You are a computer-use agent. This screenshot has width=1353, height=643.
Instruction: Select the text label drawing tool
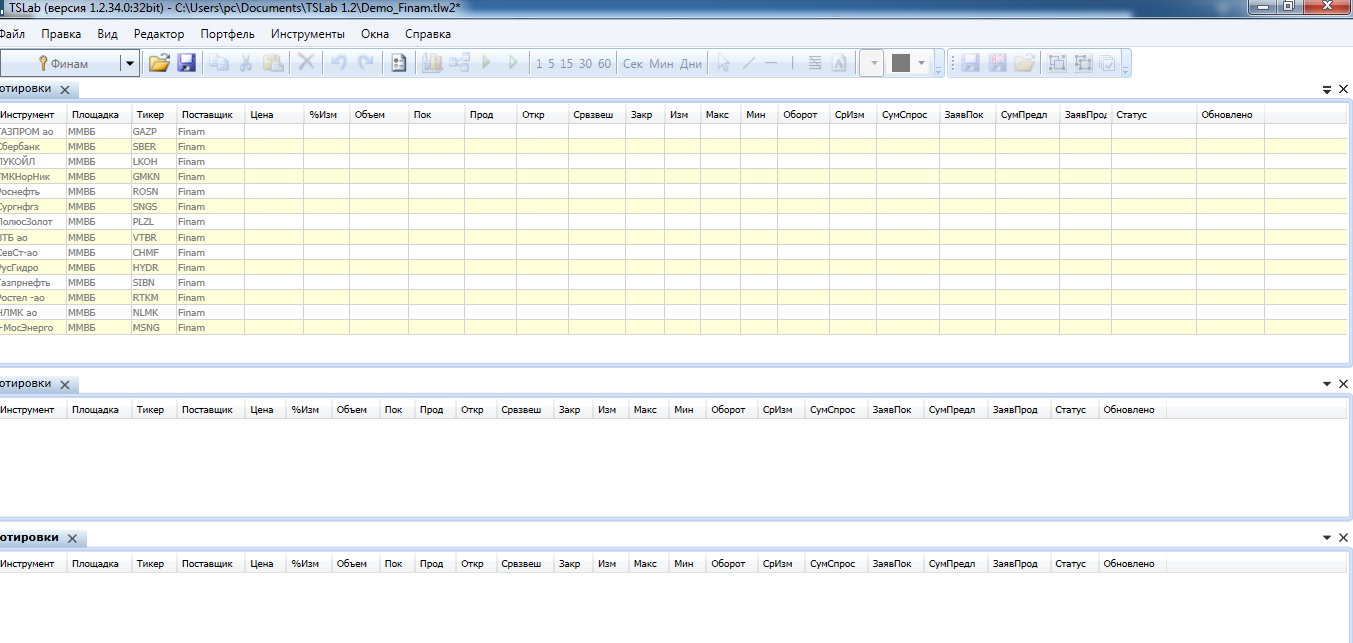(839, 63)
